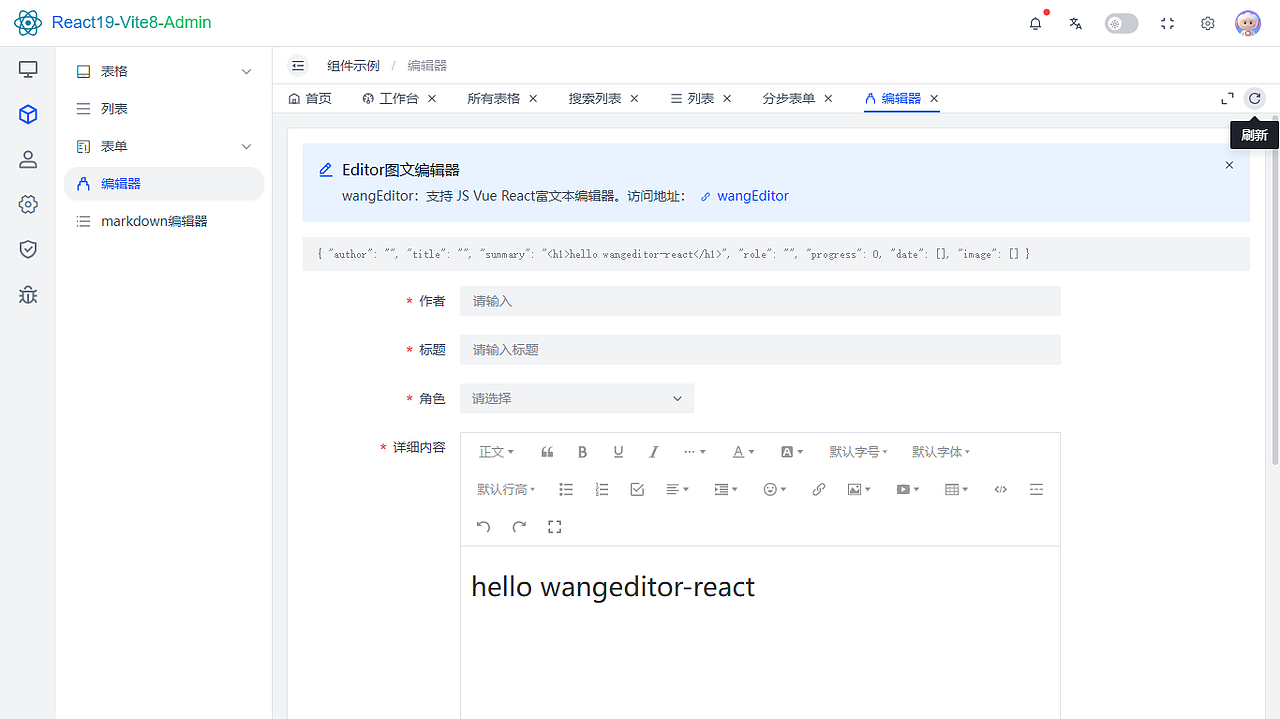Image resolution: width=1280 pixels, height=719 pixels.
Task: Switch the editor to fullscreen mode
Action: coord(555,526)
